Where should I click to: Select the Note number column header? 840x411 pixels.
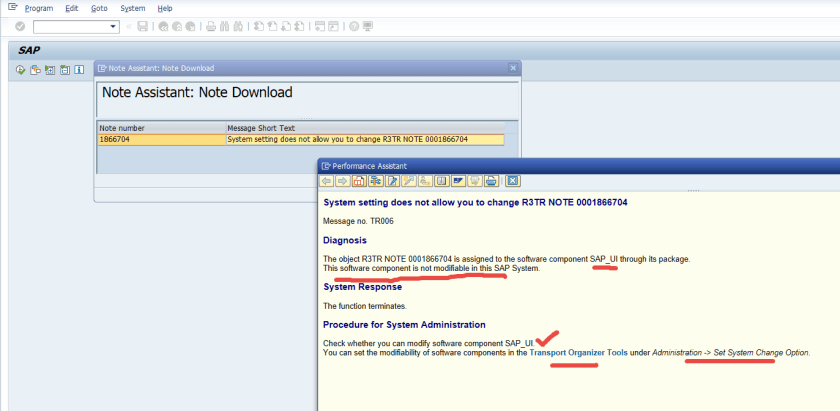pyautogui.click(x=162, y=128)
